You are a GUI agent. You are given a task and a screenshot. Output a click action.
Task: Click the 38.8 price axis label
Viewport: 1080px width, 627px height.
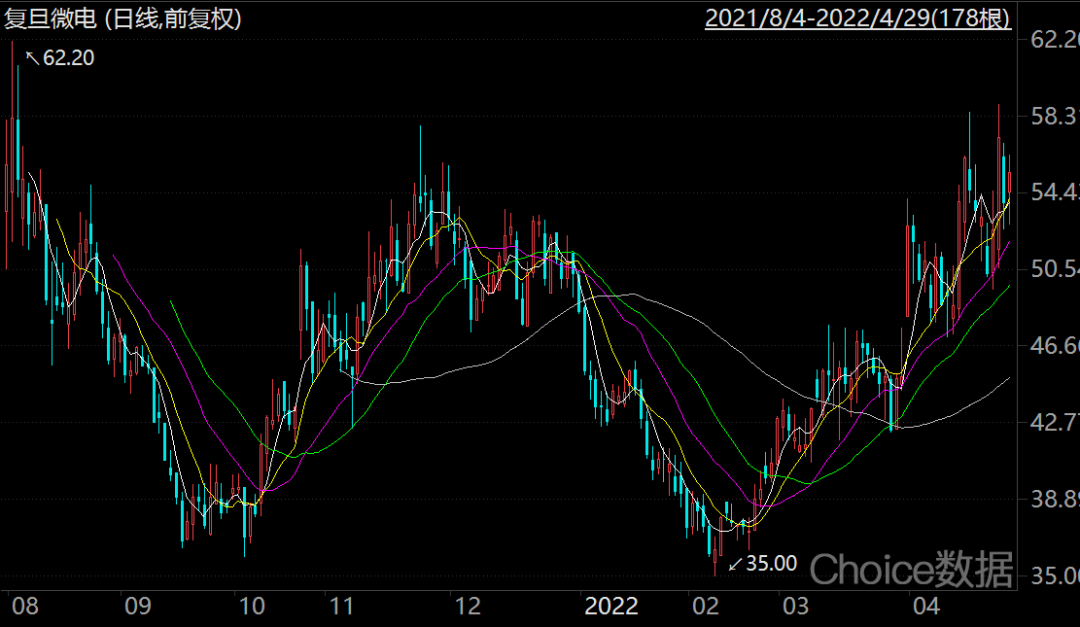1054,499
